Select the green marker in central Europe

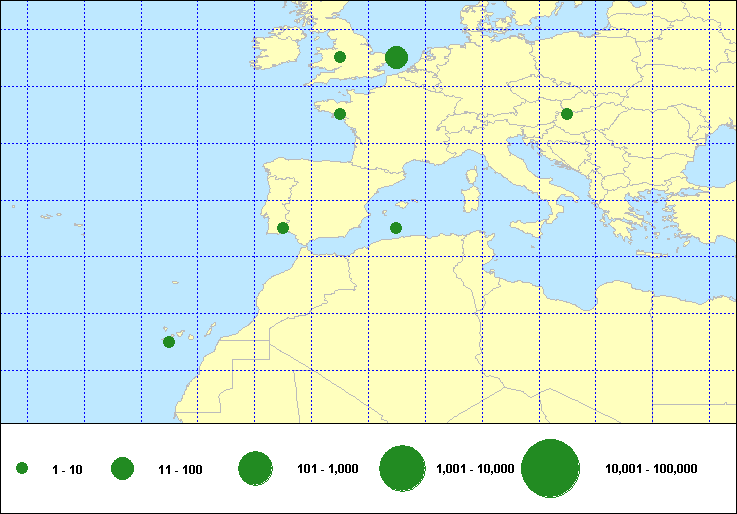coord(567,114)
